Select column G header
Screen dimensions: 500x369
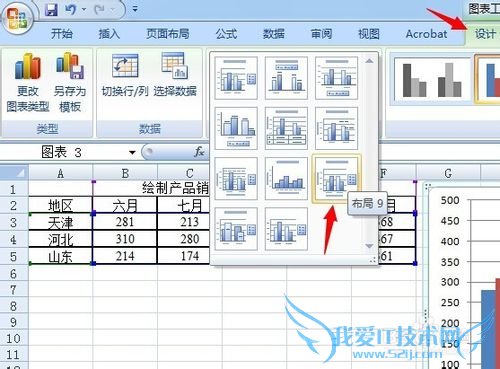[448, 173]
